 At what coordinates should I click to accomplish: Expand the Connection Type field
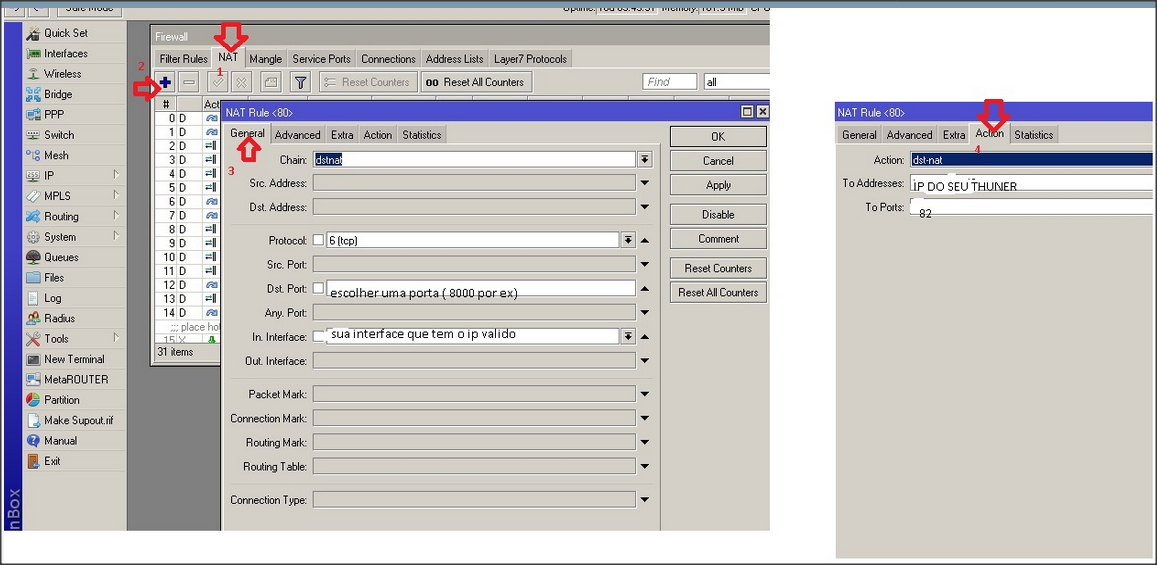click(x=645, y=500)
